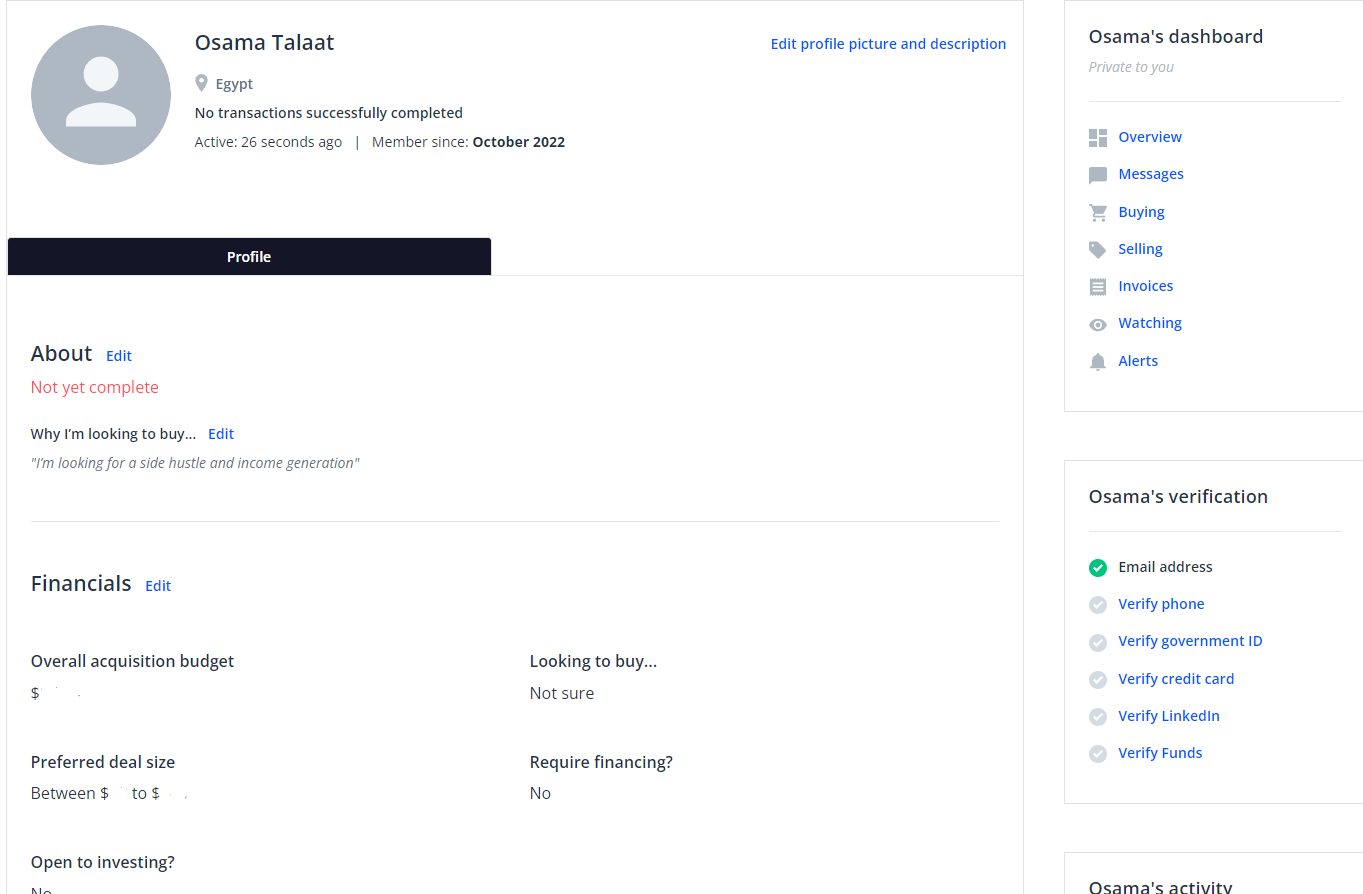The image size is (1363, 894).
Task: Open Edit profile picture and description
Action: pos(888,44)
